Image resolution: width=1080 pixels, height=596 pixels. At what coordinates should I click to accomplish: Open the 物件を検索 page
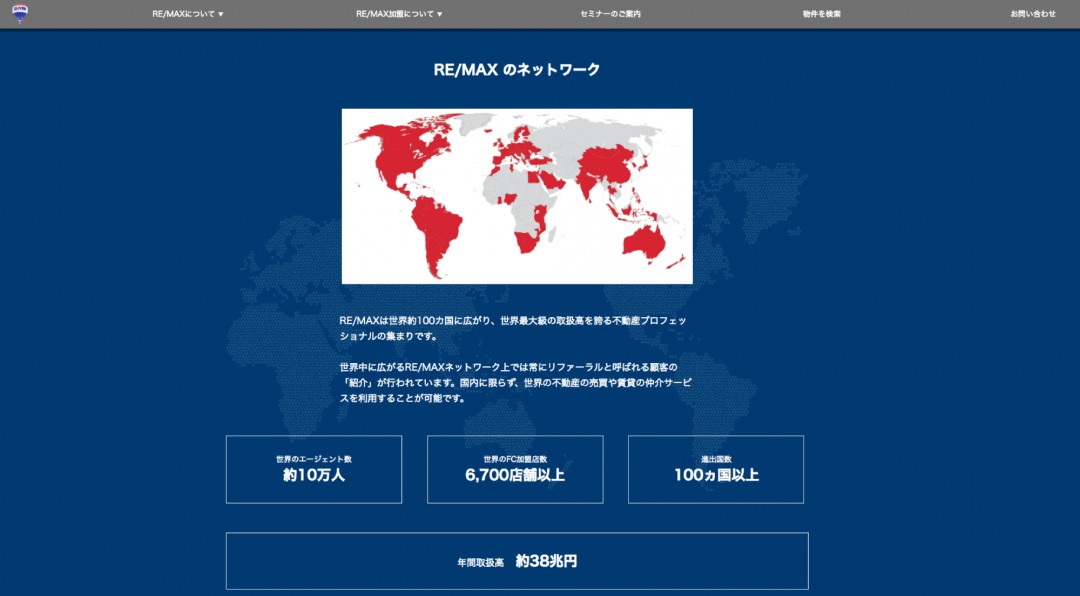821,14
